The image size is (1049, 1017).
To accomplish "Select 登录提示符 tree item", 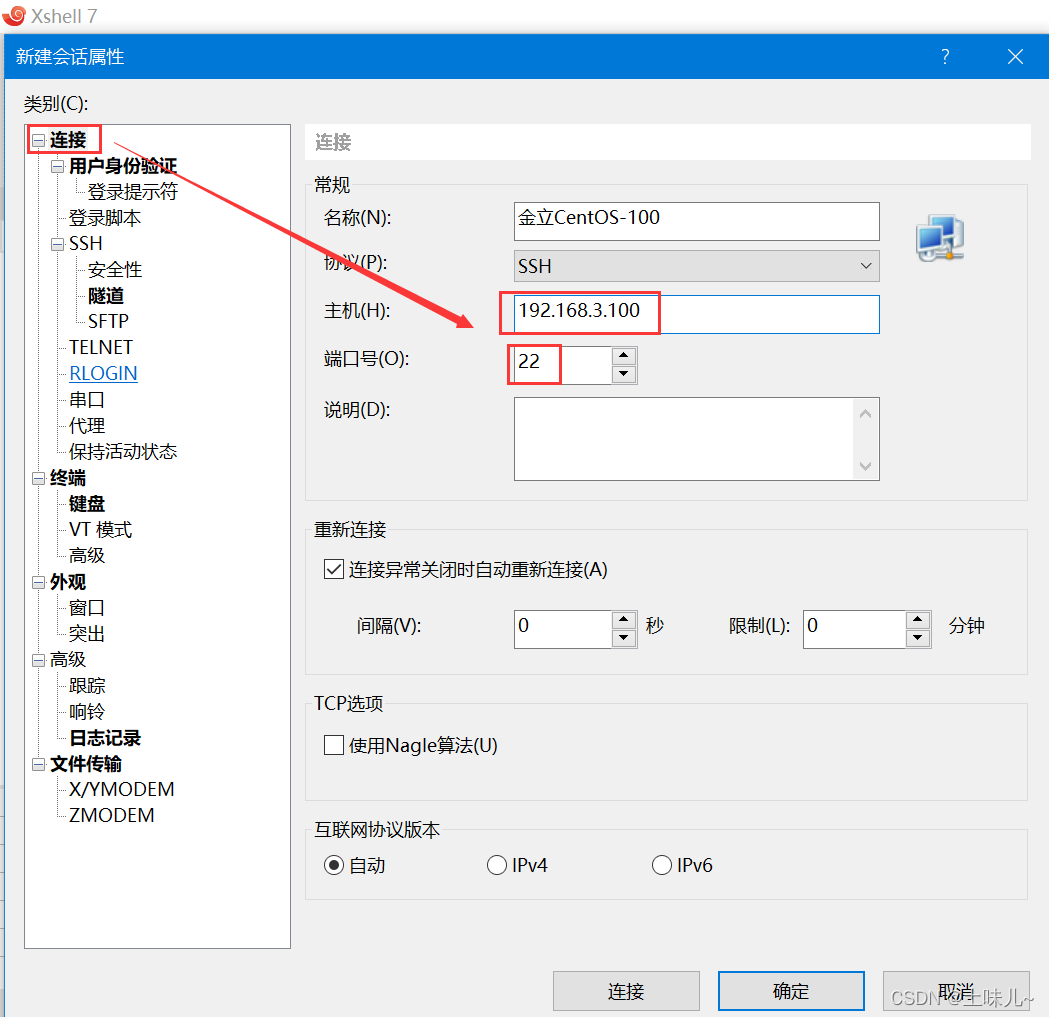I will click(133, 192).
